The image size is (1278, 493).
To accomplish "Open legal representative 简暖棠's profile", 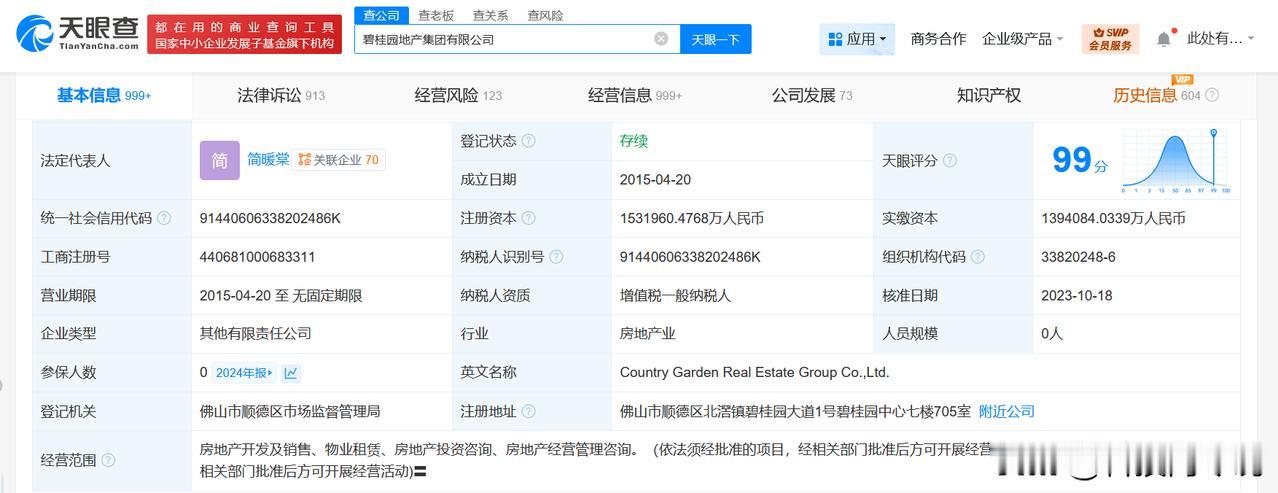I will [268, 160].
